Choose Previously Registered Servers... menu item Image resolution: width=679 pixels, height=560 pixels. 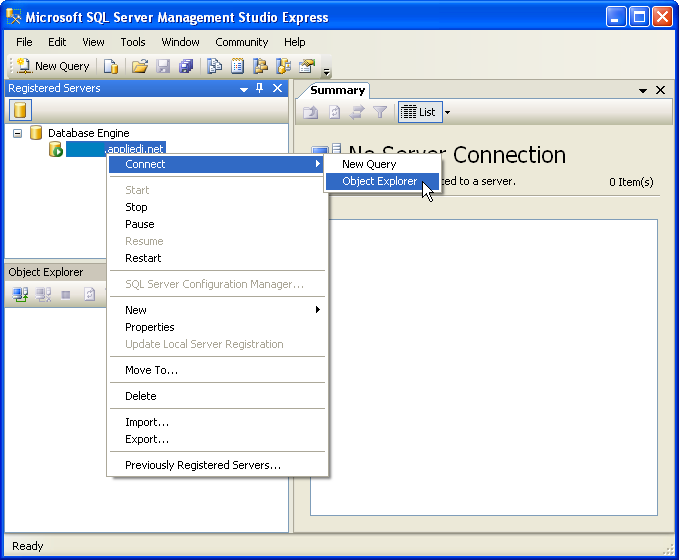pos(217,465)
